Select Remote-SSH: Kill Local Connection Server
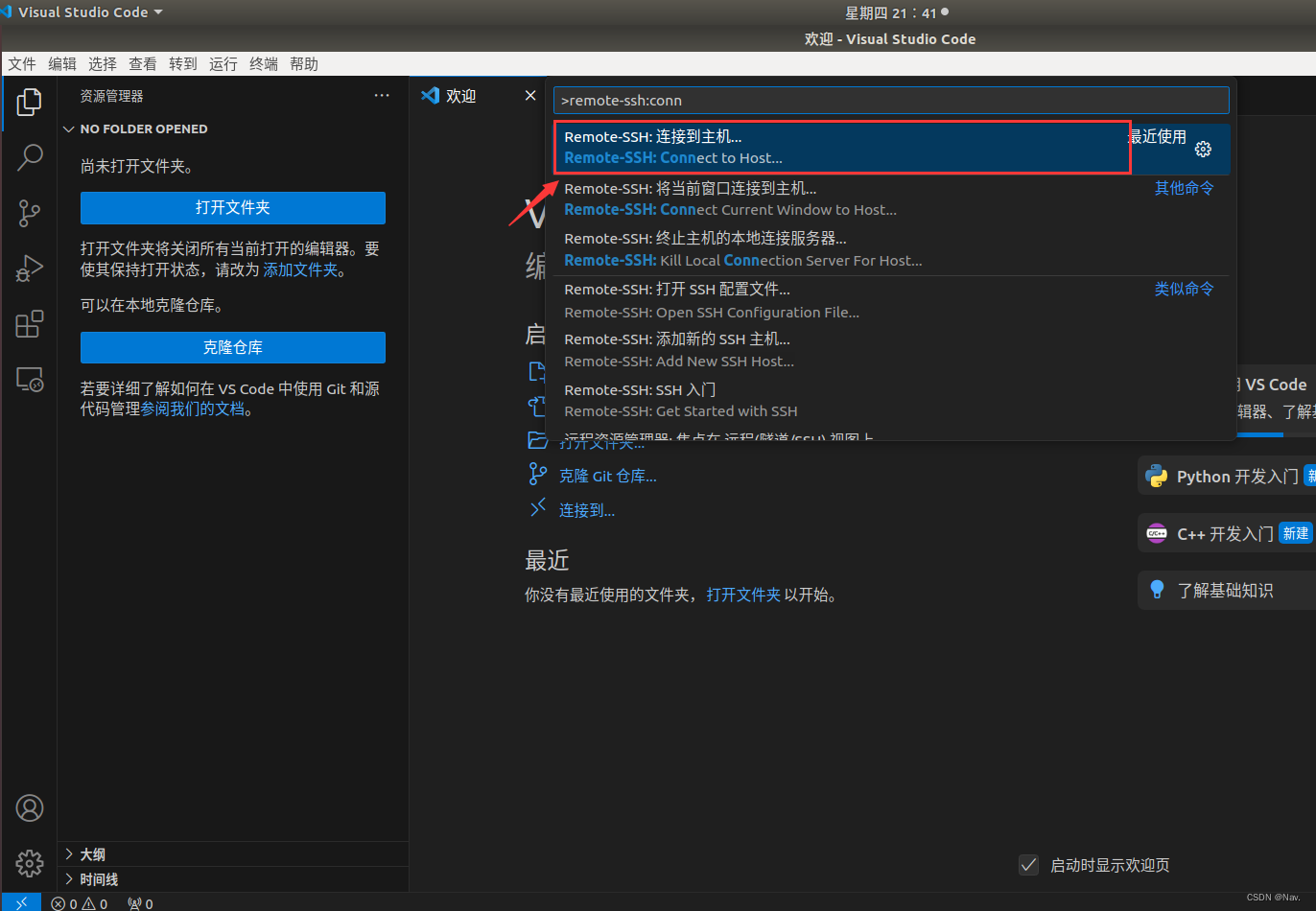This screenshot has height=911, width=1316. click(892, 249)
